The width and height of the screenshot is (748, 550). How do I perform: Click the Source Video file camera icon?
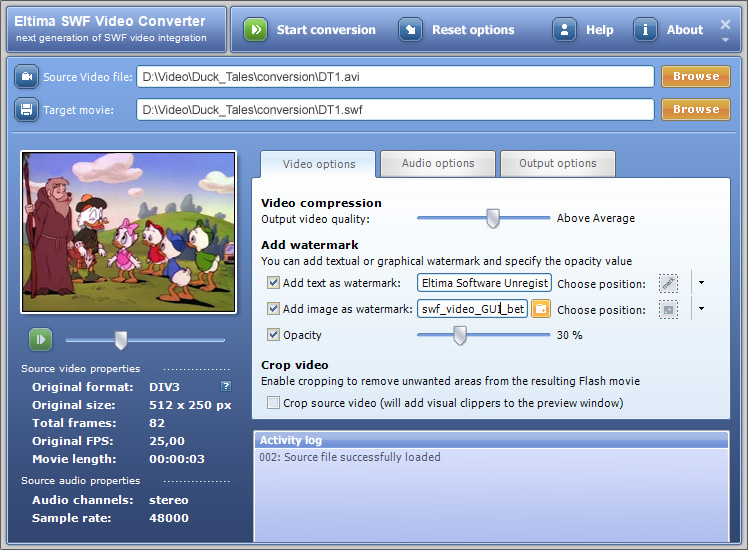click(x=26, y=77)
